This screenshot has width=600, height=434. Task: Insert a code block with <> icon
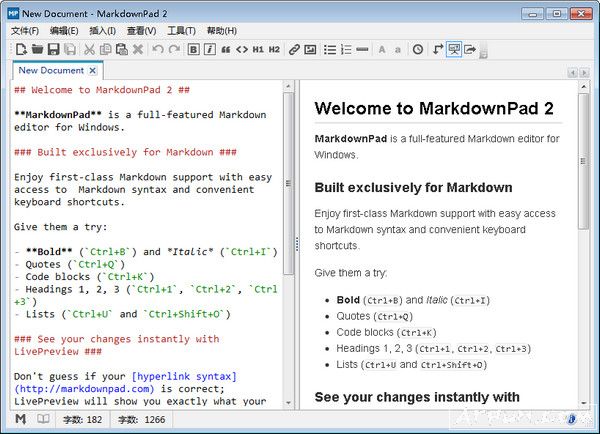coord(242,49)
